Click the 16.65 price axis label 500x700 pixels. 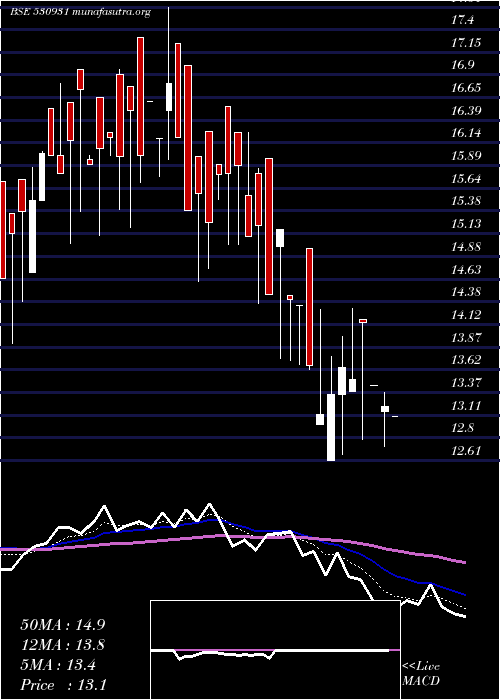466,88
